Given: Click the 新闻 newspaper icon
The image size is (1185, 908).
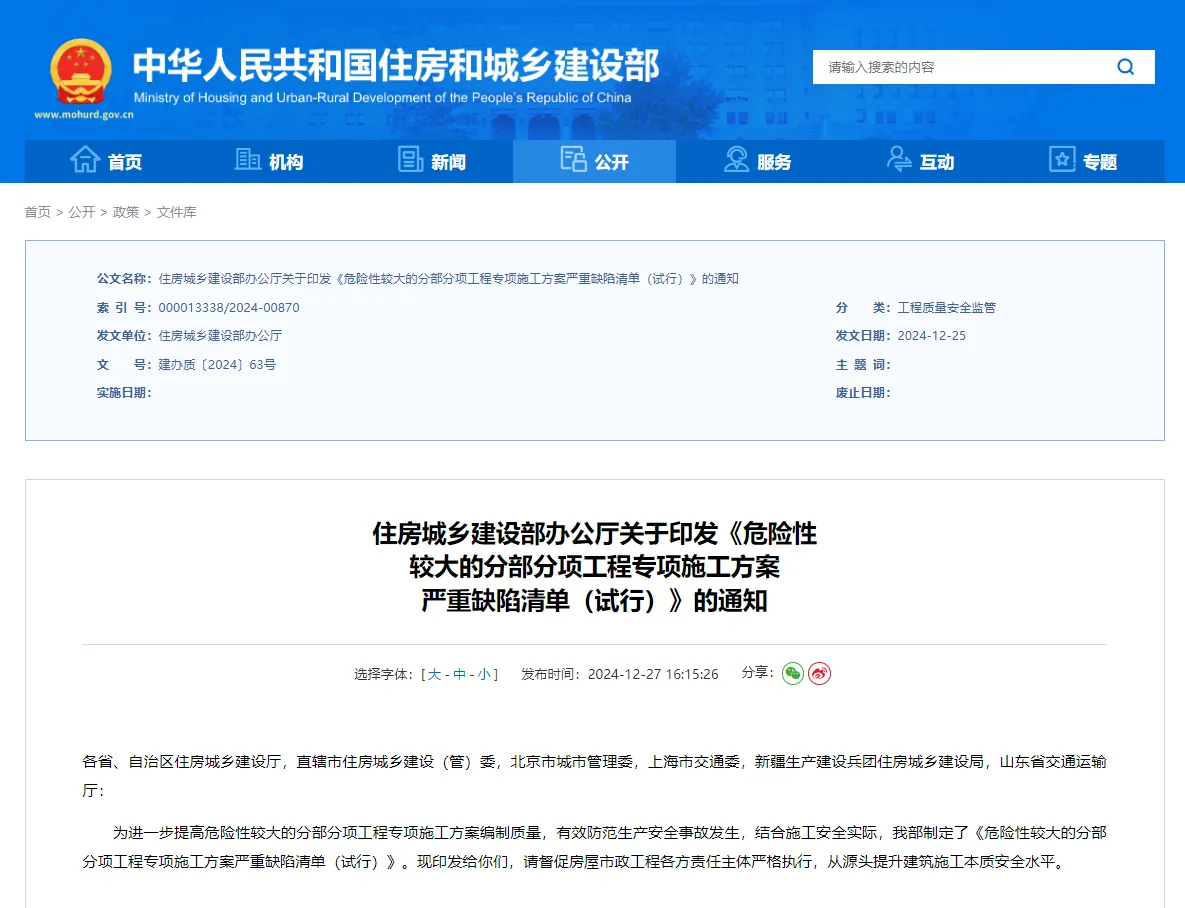Looking at the screenshot, I should (410, 160).
